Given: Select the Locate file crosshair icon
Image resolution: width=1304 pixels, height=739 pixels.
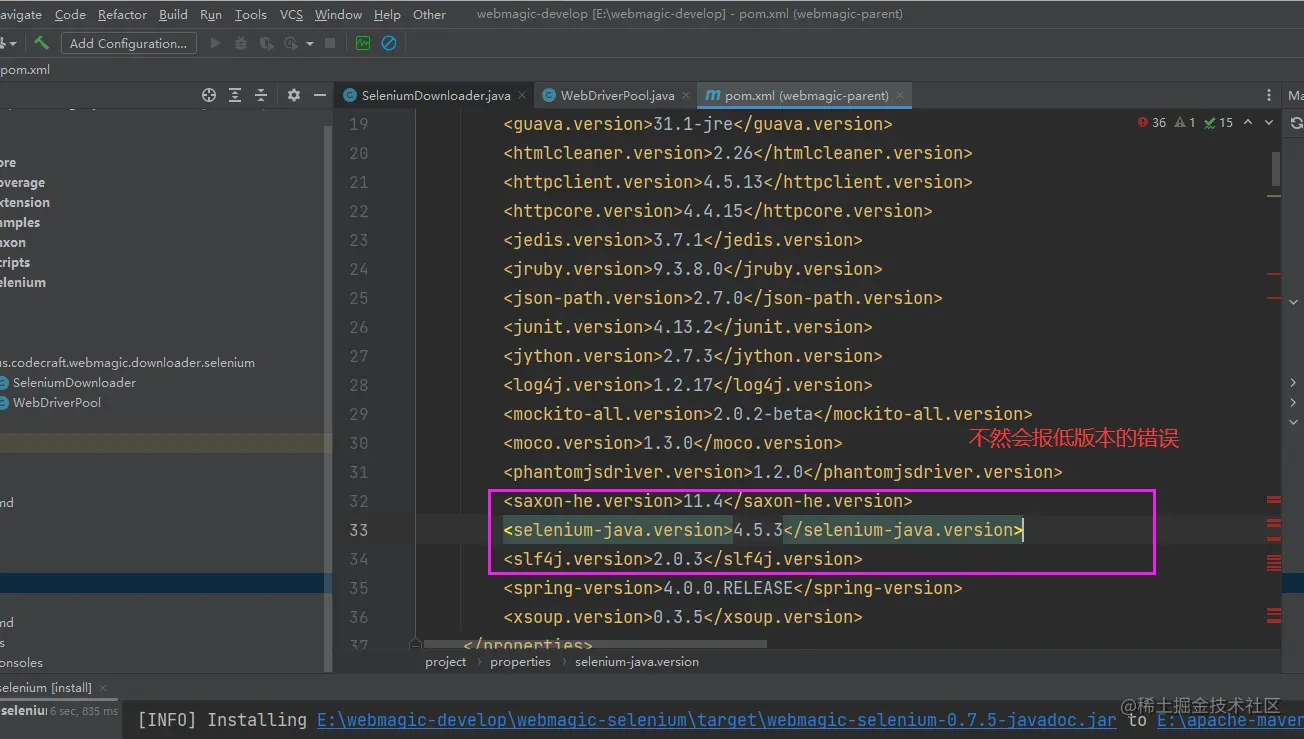Looking at the screenshot, I should pyautogui.click(x=208, y=94).
